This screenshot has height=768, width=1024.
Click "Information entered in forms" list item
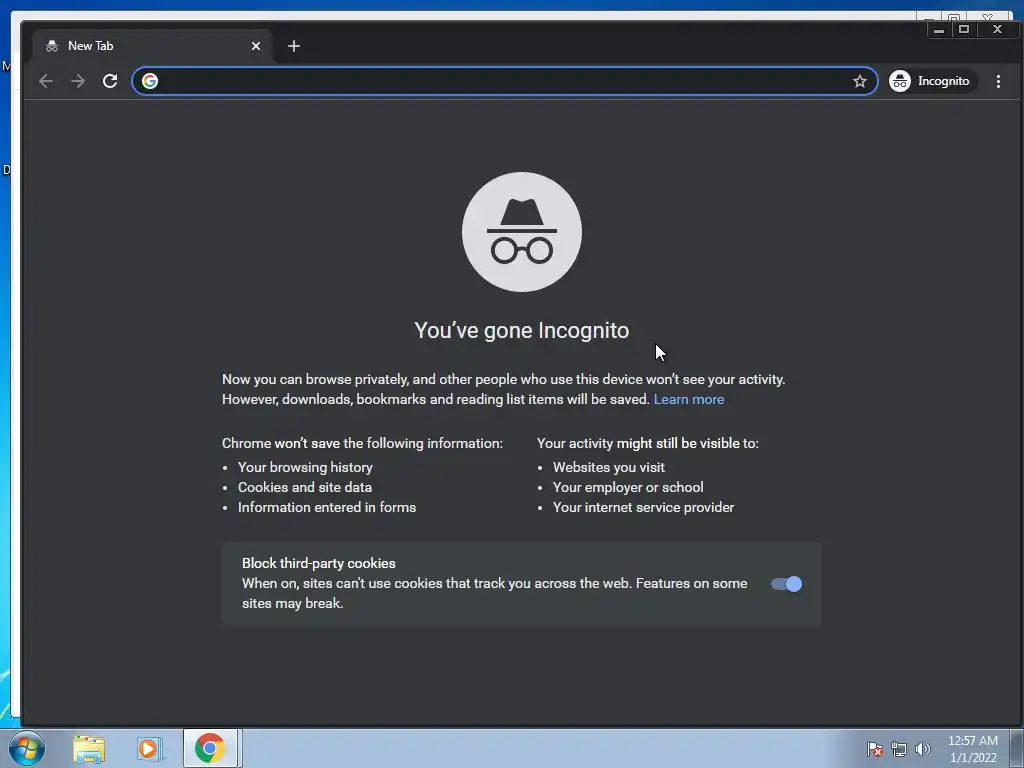(x=327, y=507)
